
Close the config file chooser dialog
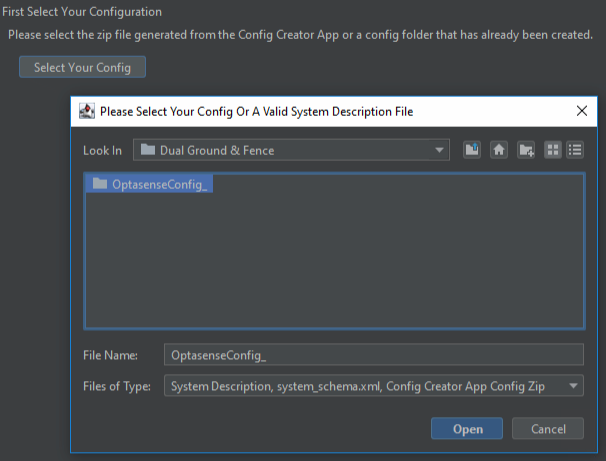[x=581, y=111]
